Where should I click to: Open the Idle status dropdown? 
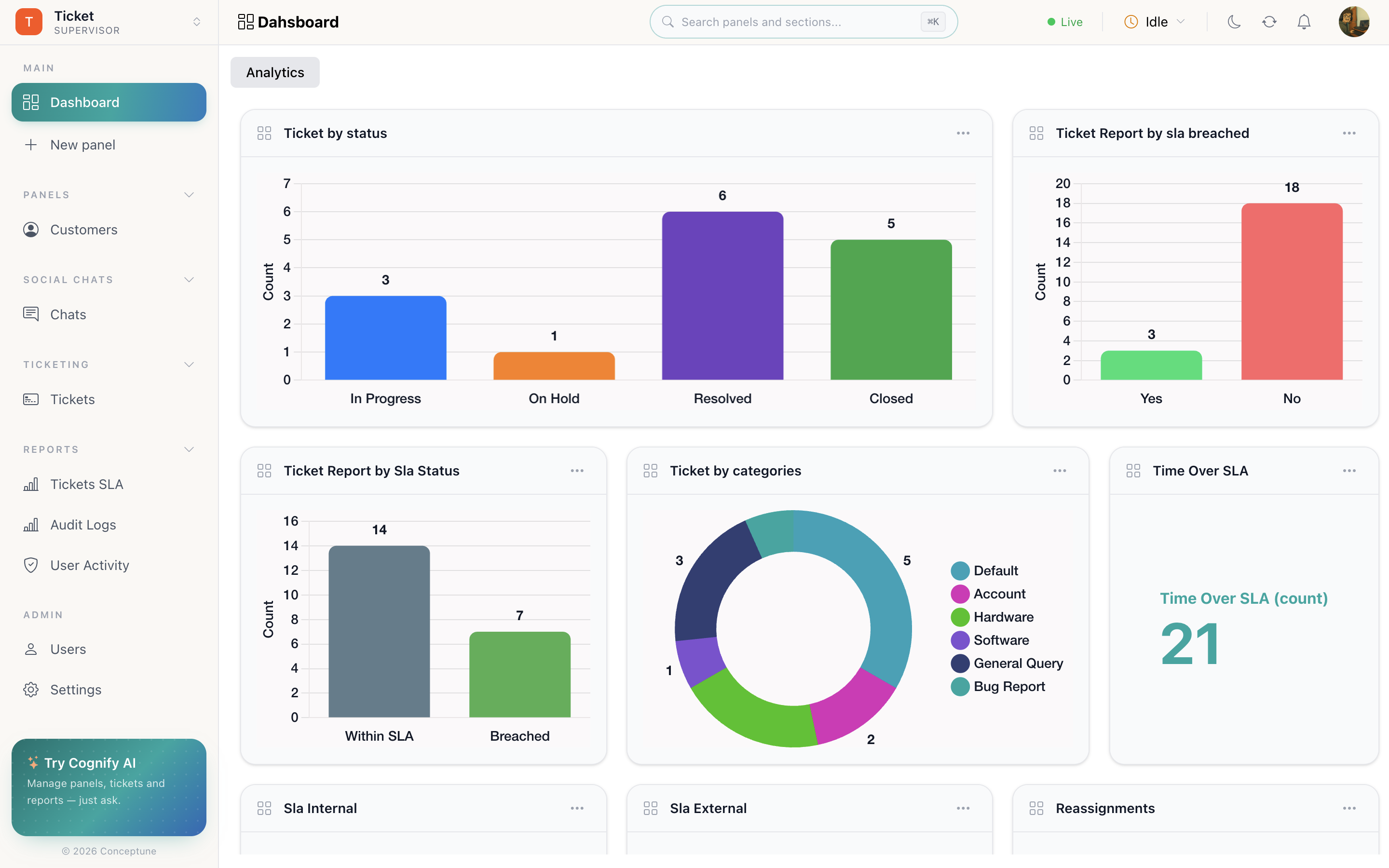(x=1154, y=22)
